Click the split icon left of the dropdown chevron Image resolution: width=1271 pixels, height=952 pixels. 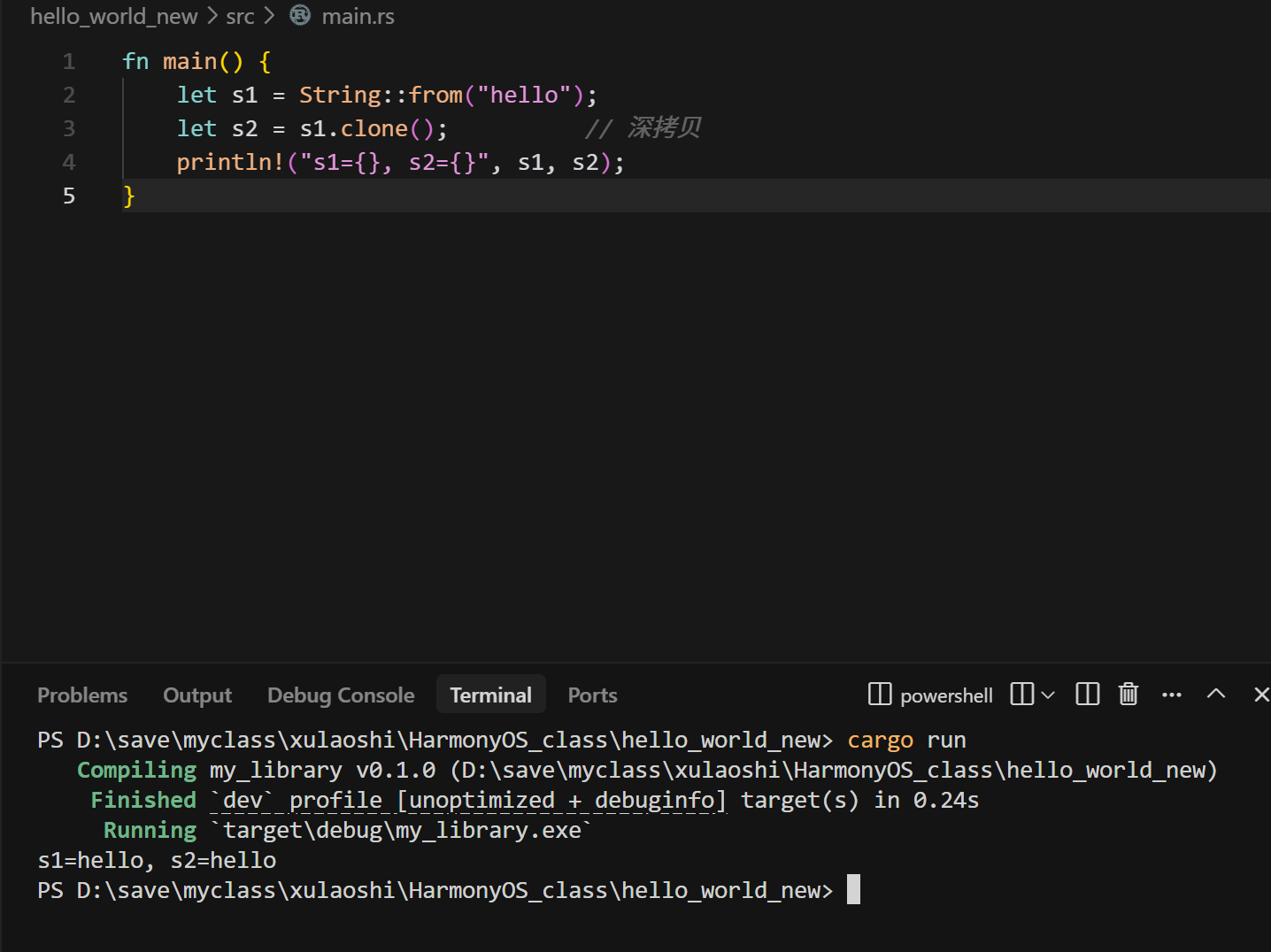pyautogui.click(x=1021, y=695)
